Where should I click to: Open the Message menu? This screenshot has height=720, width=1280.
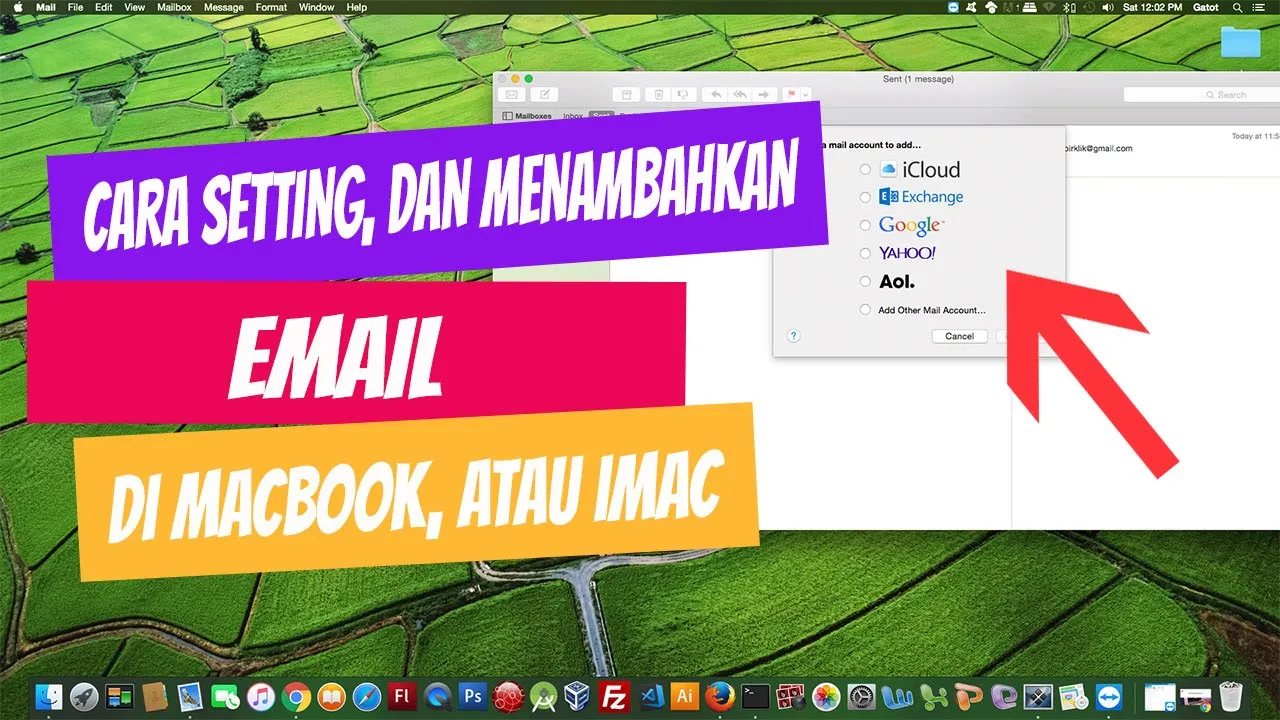(x=223, y=7)
